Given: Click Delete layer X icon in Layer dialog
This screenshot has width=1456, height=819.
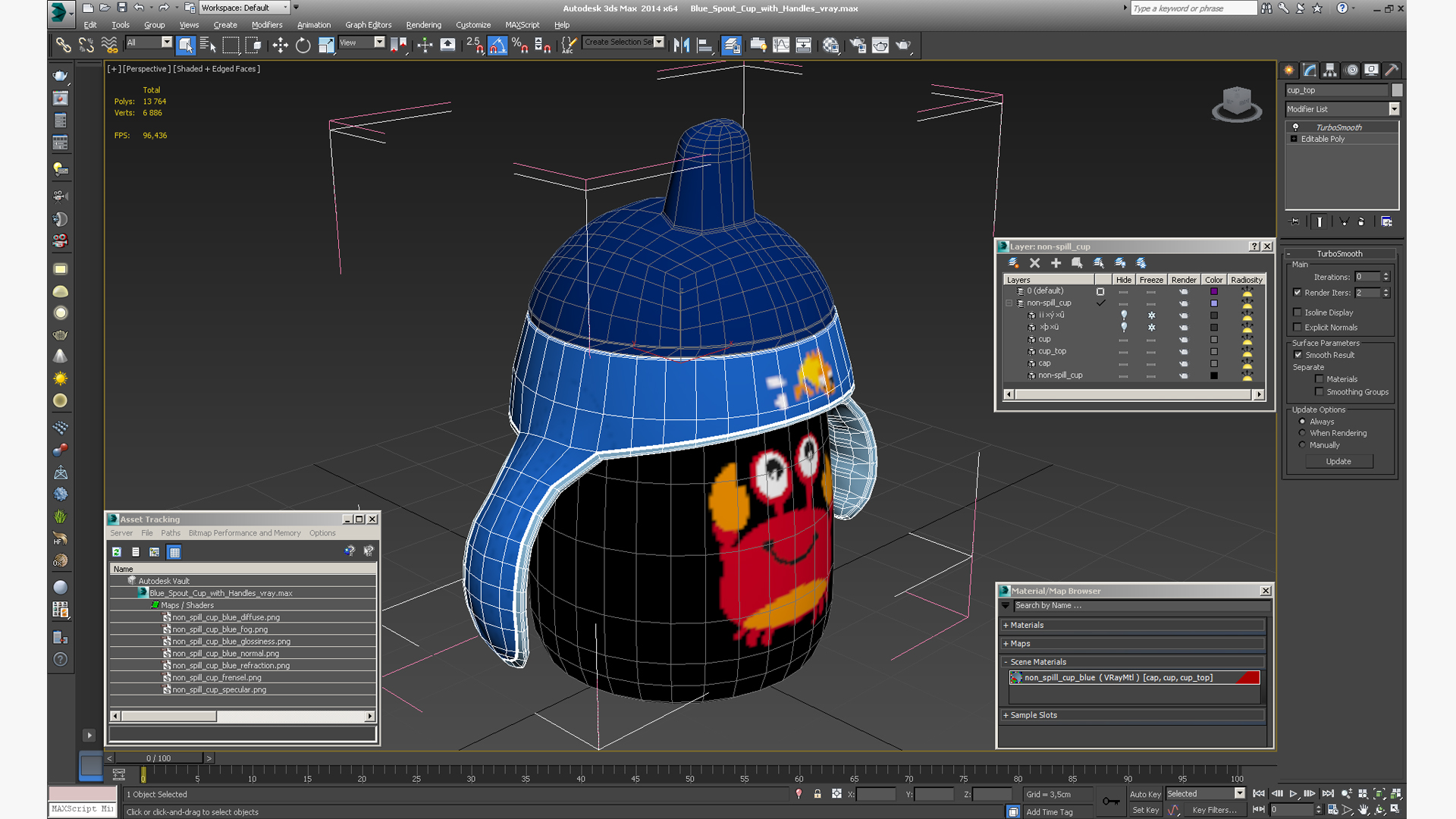Looking at the screenshot, I should click(1034, 263).
